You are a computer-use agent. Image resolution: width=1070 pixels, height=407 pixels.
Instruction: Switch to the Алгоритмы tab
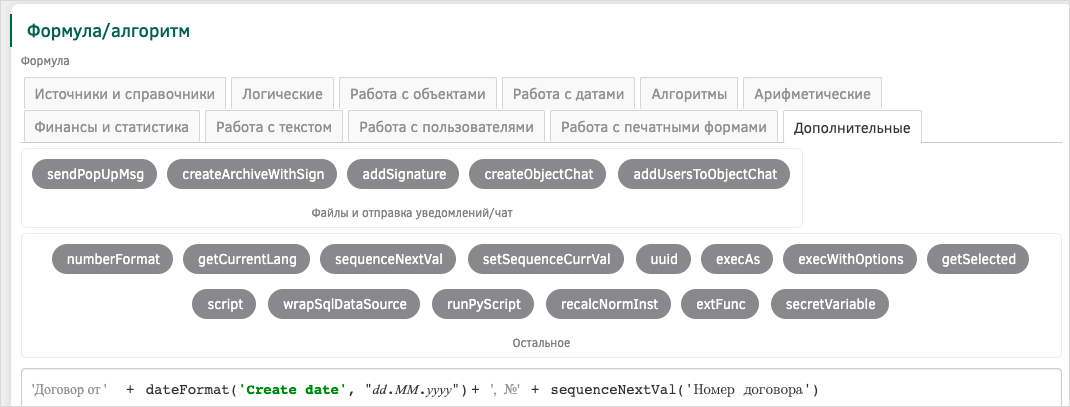coord(689,94)
